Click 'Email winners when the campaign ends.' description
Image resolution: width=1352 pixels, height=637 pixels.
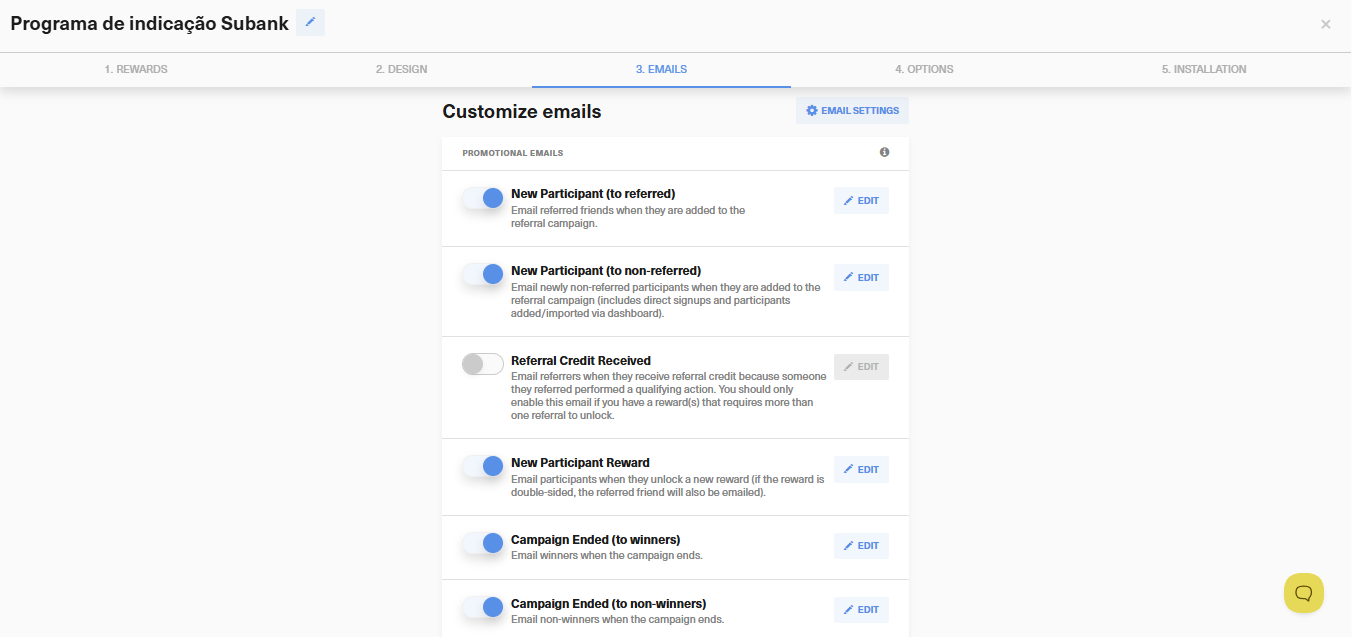[607, 555]
